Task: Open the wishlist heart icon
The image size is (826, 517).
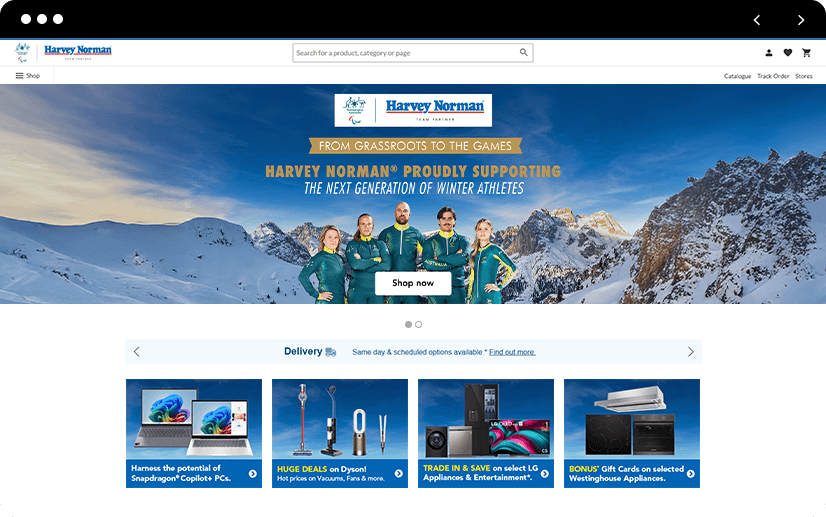Action: coord(788,53)
